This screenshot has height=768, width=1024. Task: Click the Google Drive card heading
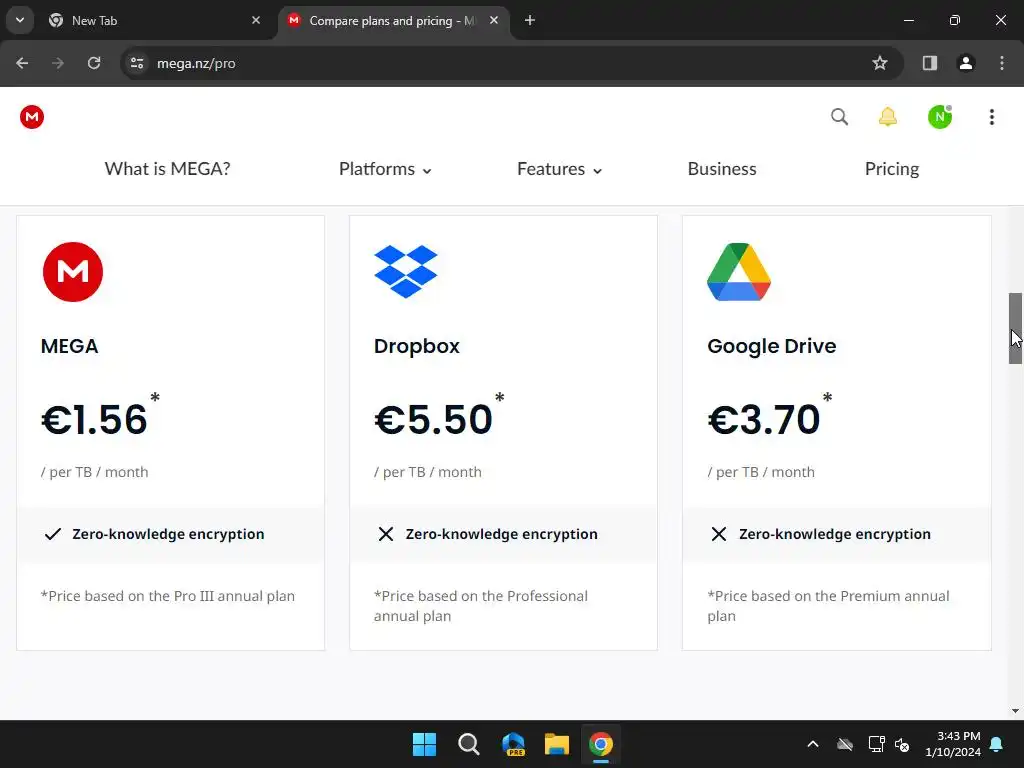(x=771, y=346)
